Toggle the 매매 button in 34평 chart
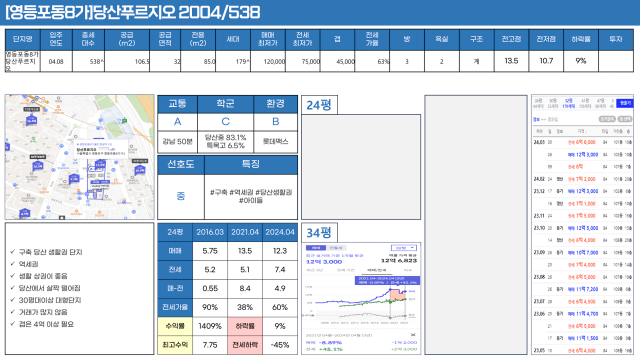This screenshot has width=640, height=360. pyautogui.click(x=316, y=248)
